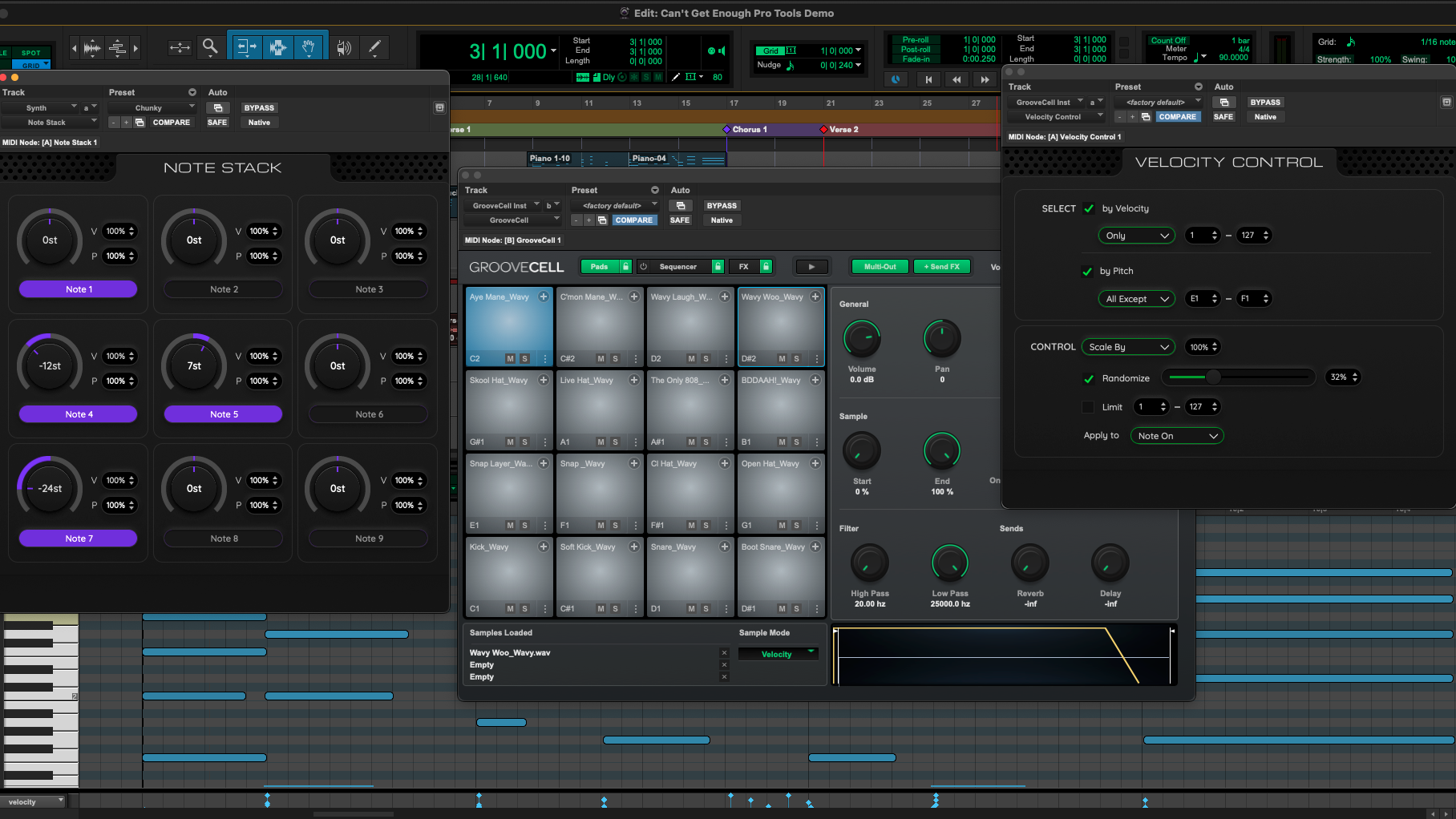Click the Sequencer power icon in GrooveCell
The height and width of the screenshot is (819, 1456).
pos(643,267)
